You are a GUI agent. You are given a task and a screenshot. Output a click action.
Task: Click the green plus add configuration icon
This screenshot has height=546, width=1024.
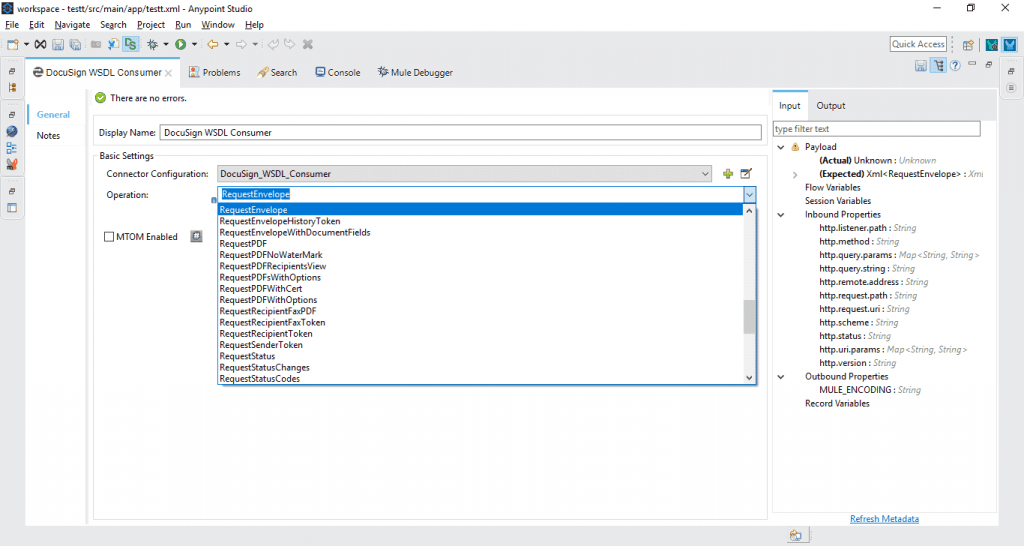pos(728,174)
